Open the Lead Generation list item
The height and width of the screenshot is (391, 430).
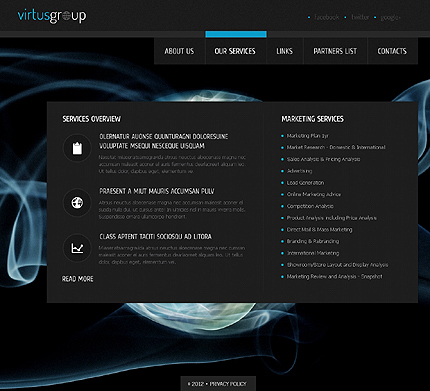click(x=305, y=183)
